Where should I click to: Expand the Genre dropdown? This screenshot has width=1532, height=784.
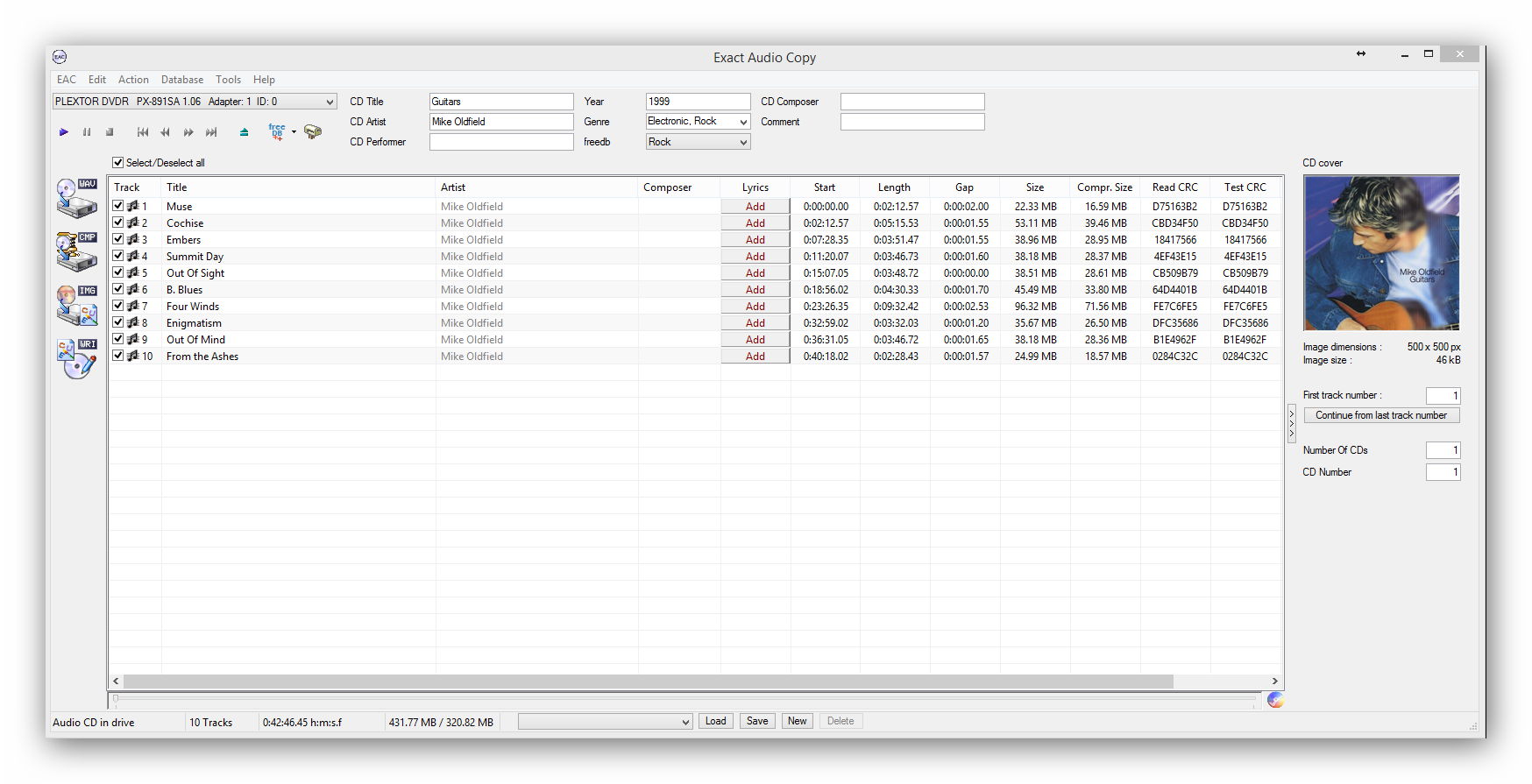point(743,122)
